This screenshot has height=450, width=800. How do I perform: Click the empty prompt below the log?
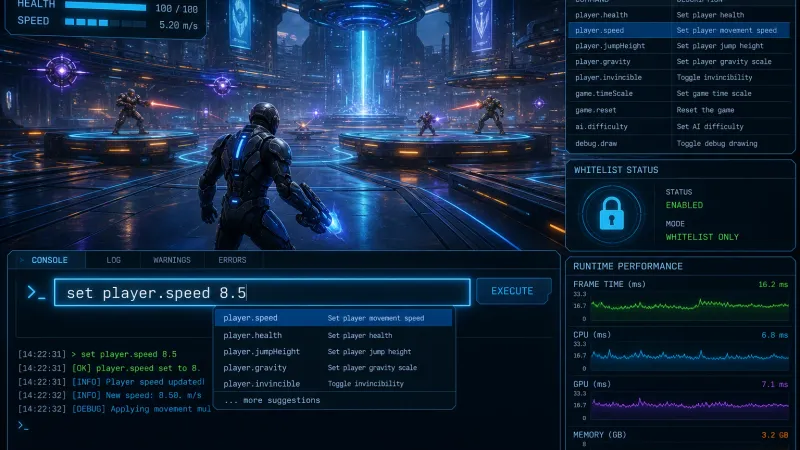(23, 426)
